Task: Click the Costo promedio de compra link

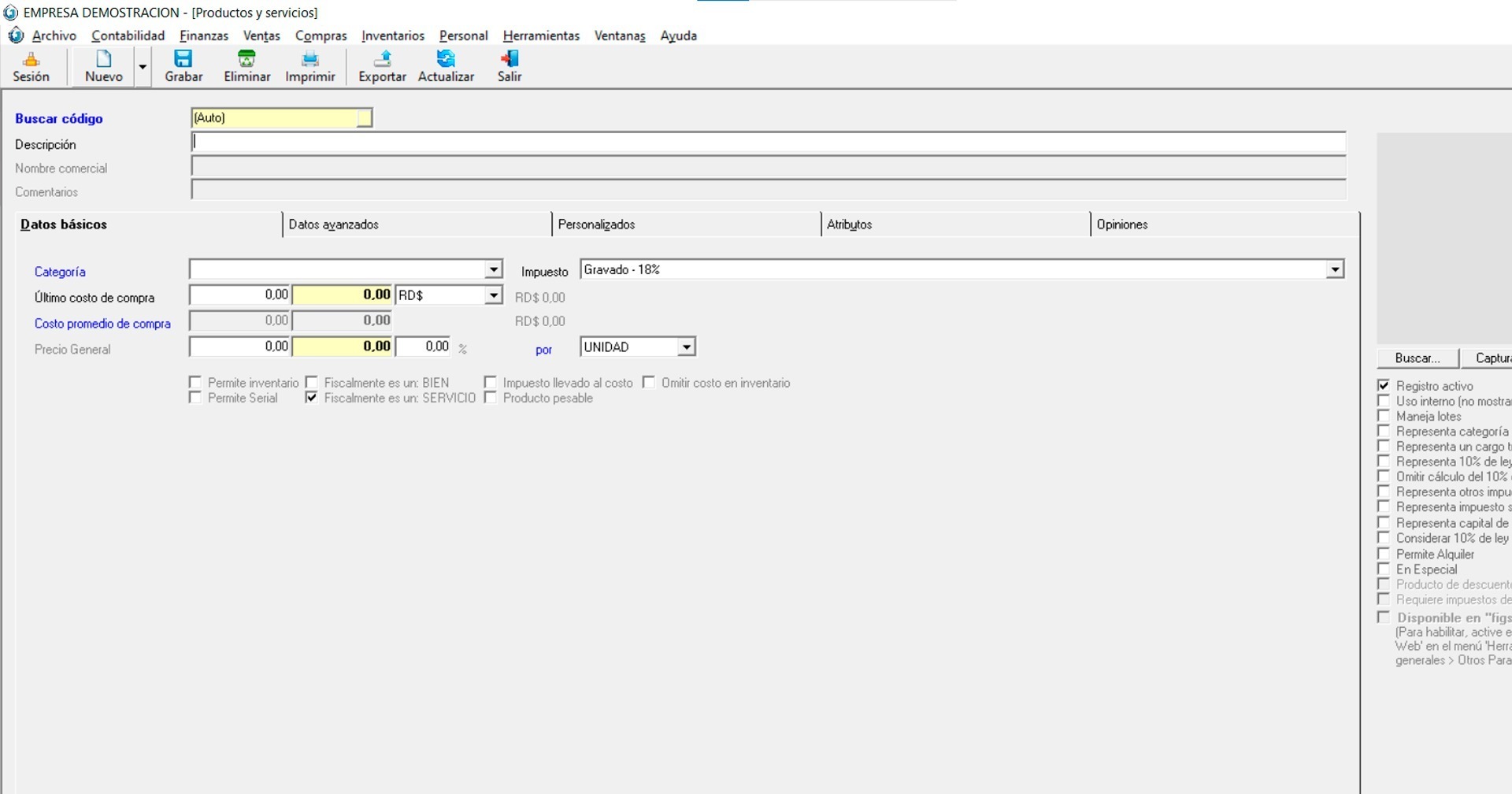Action: [102, 324]
